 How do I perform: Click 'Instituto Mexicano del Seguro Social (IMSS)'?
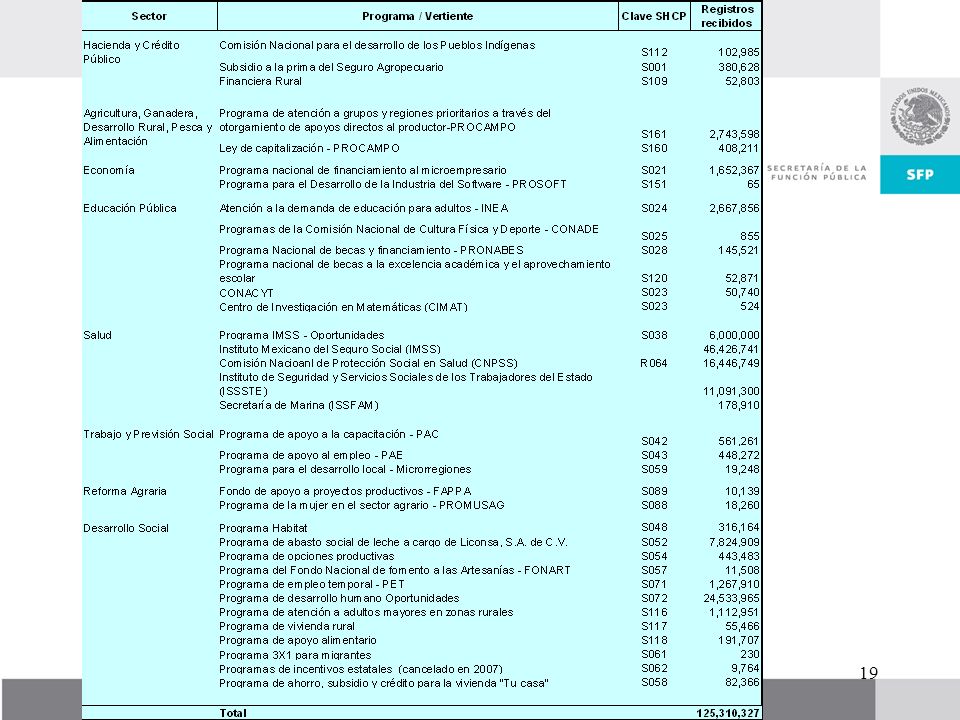(x=330, y=349)
